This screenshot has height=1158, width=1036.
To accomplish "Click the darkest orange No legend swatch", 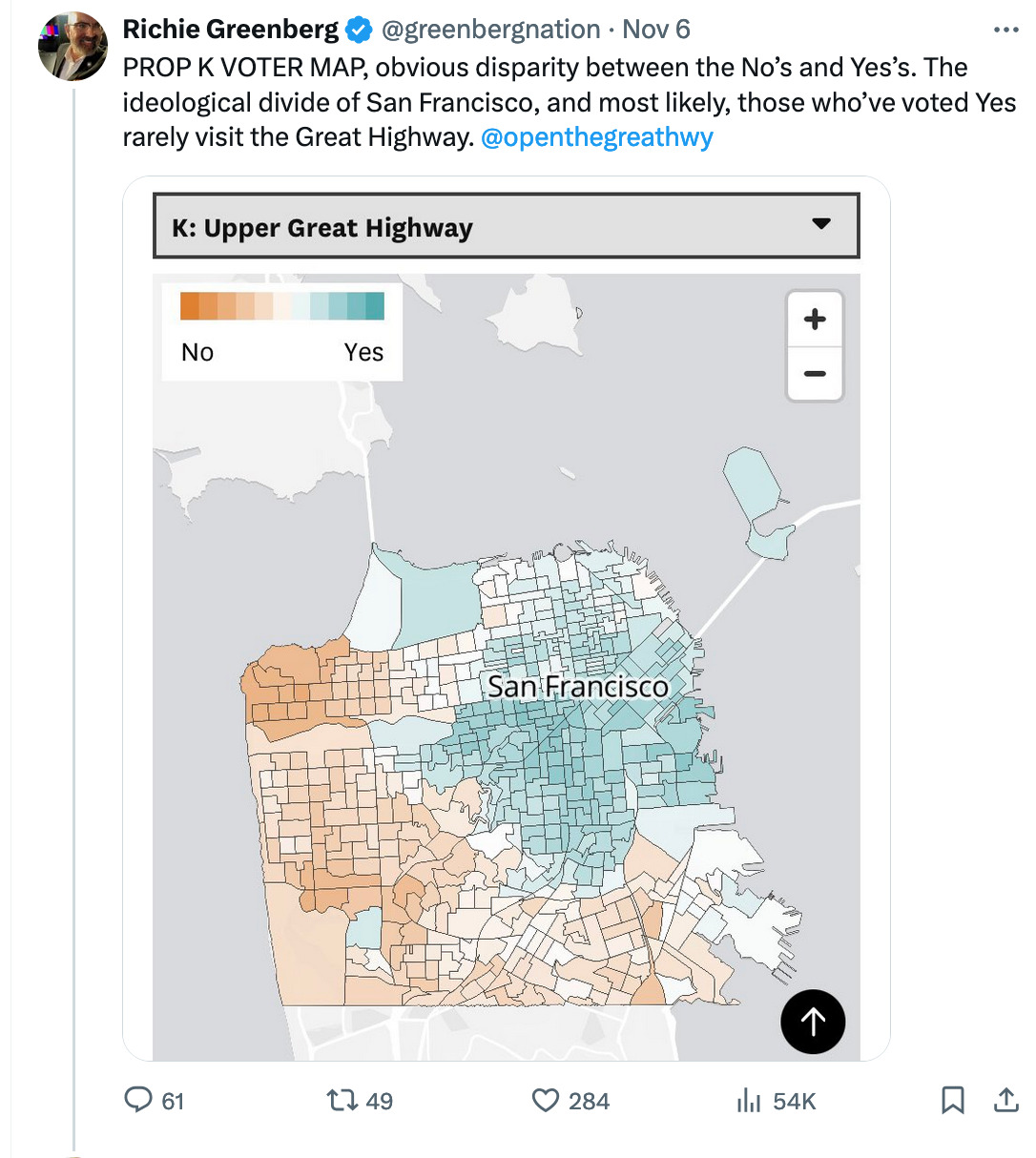I will (189, 306).
